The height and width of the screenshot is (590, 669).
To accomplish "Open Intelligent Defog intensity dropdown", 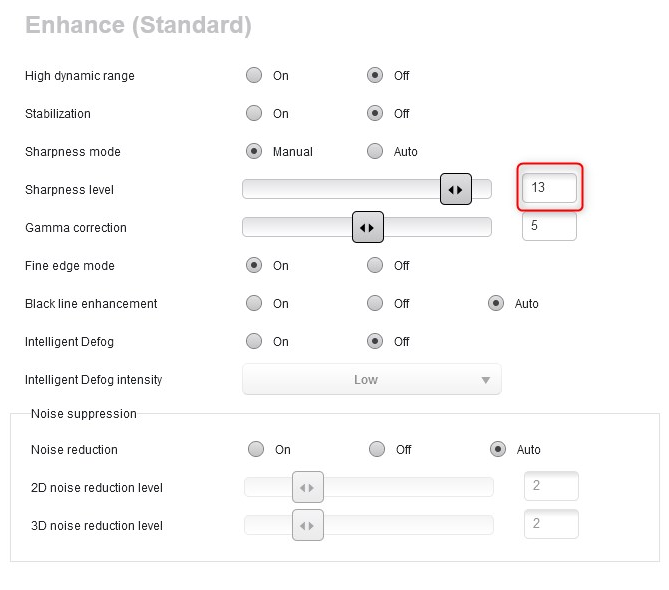I will pos(371,380).
